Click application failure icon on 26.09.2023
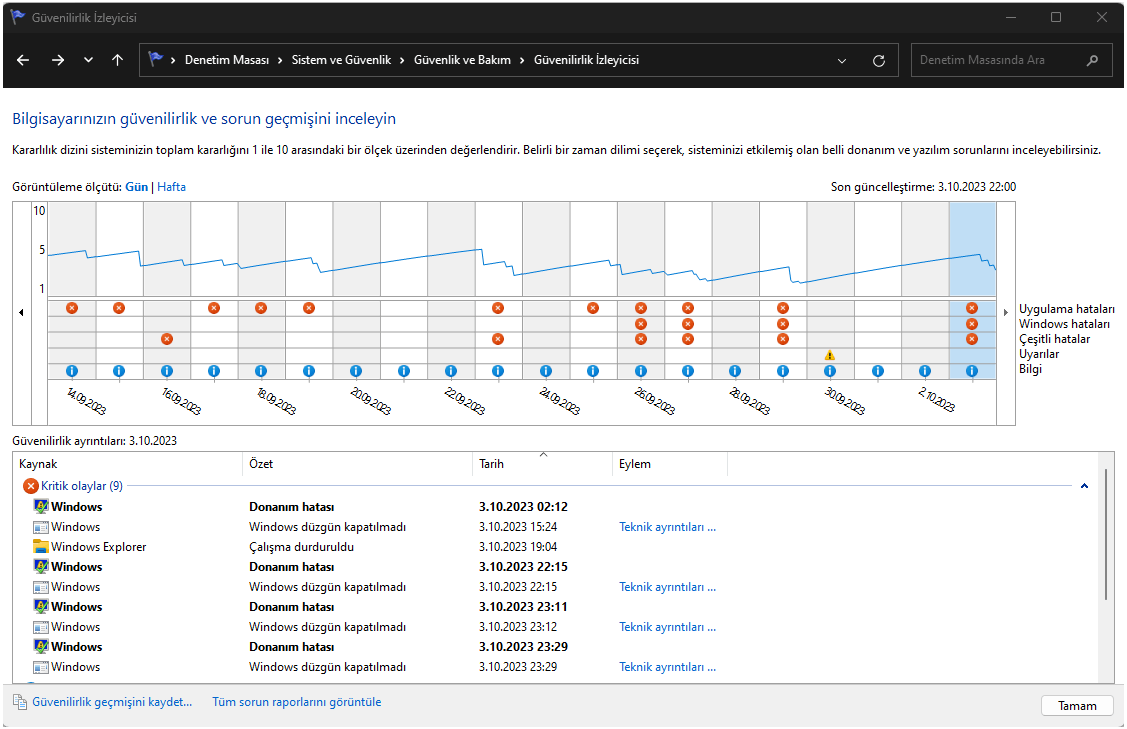The height and width of the screenshot is (729, 1127). coord(641,308)
